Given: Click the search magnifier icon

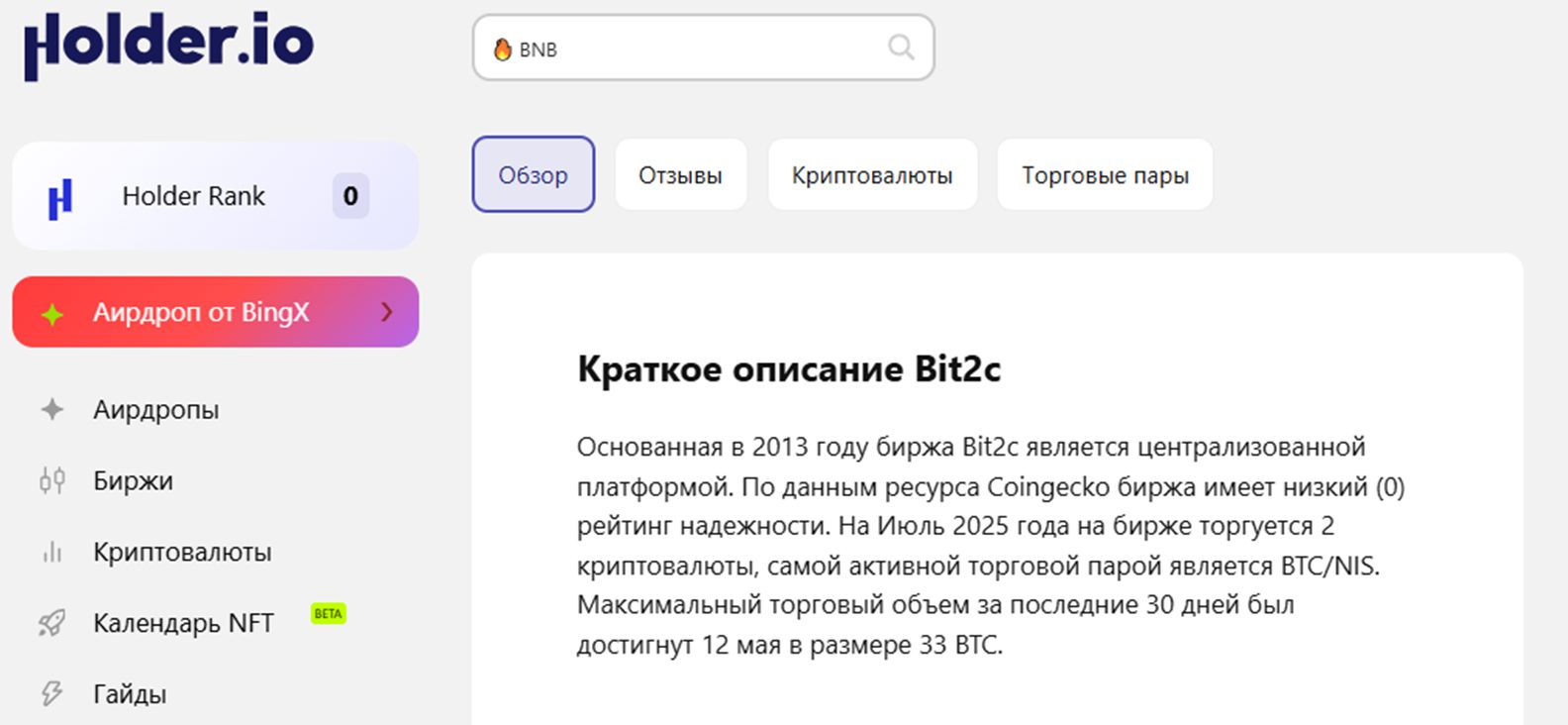Looking at the screenshot, I should click(x=901, y=47).
